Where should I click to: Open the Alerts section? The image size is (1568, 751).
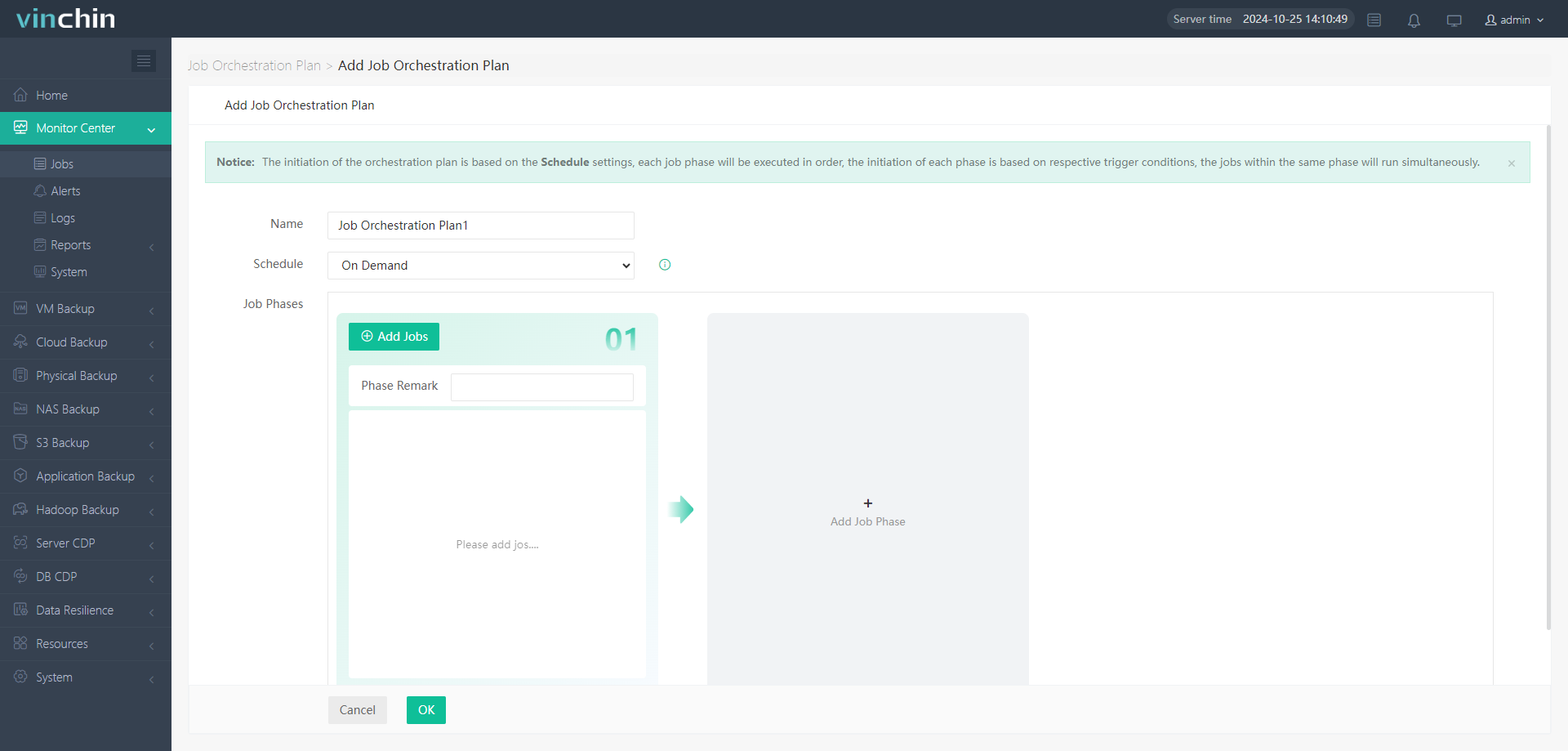(x=65, y=190)
